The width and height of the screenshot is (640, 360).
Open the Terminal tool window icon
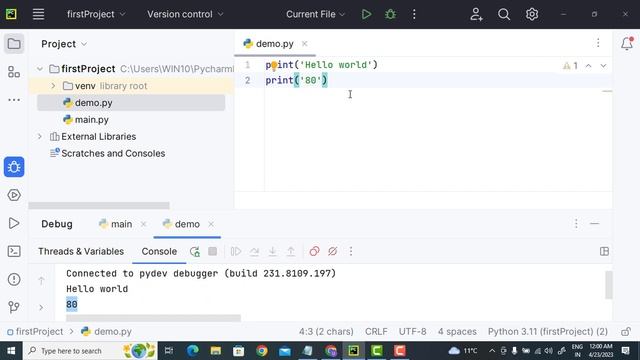14,251
